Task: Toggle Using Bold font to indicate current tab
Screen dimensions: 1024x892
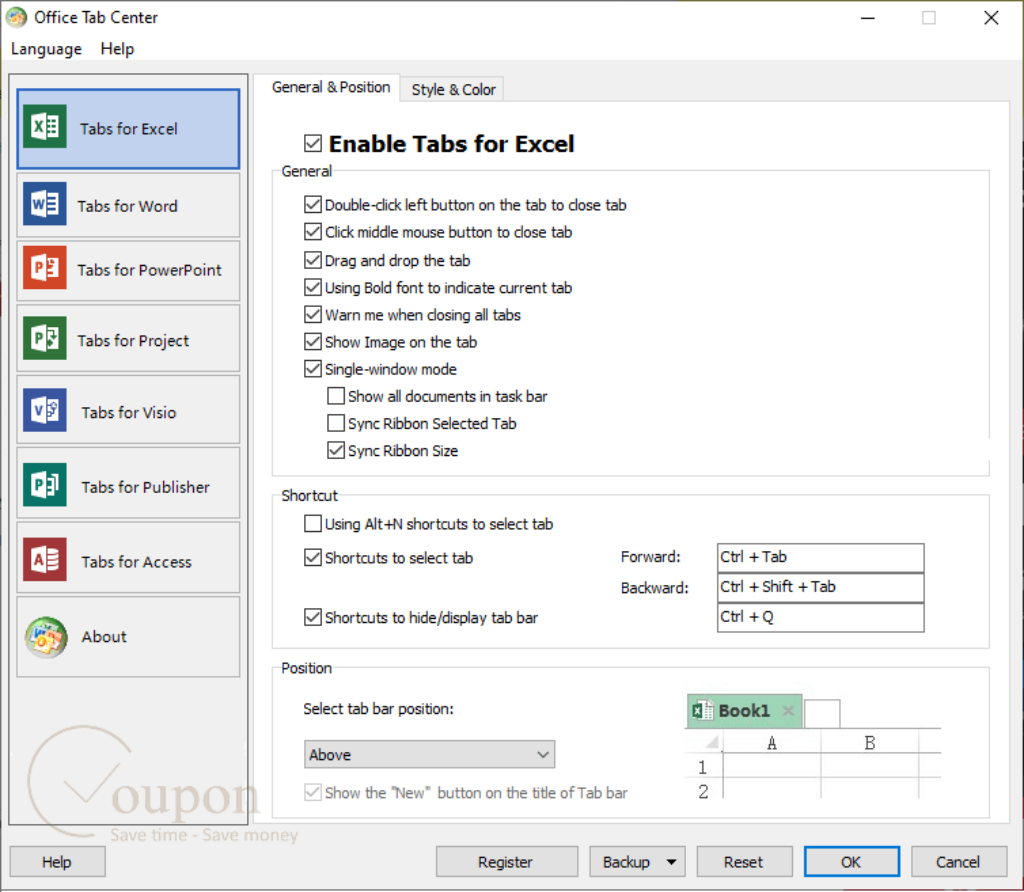Action: (313, 287)
